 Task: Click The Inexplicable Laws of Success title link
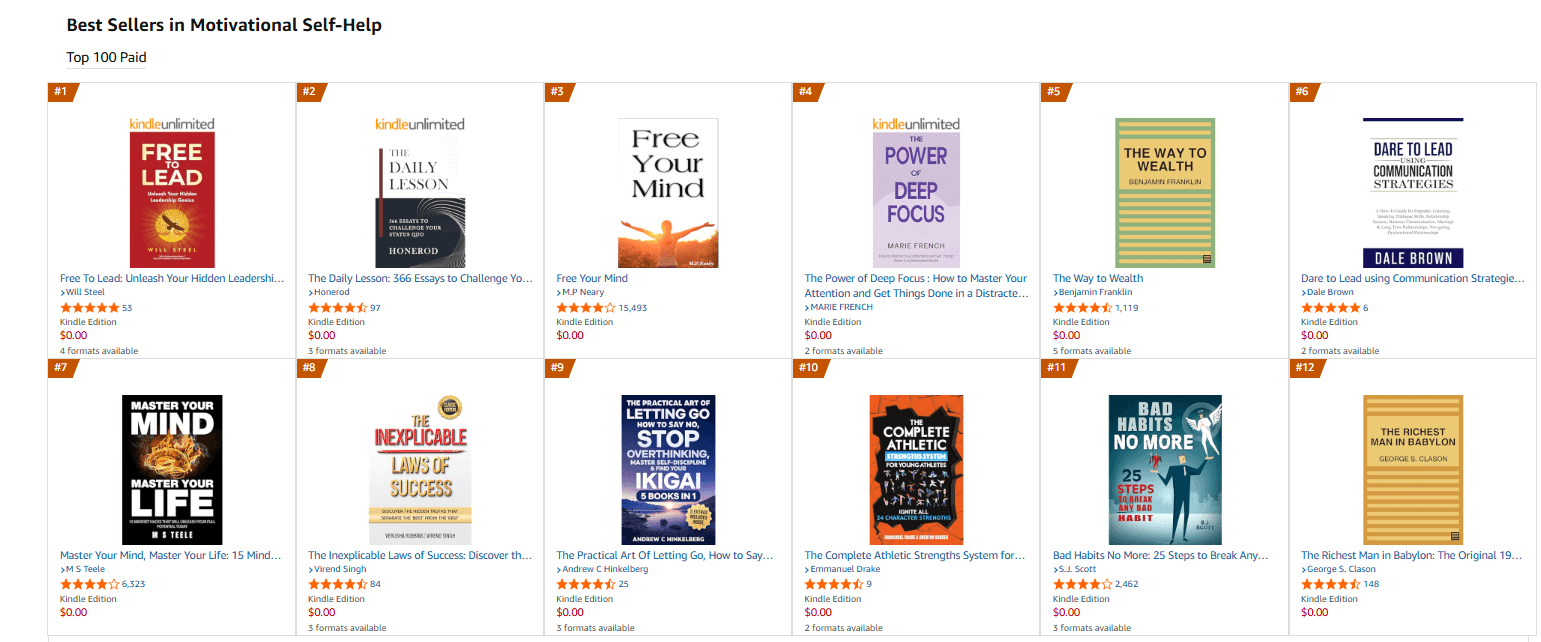tap(420, 555)
